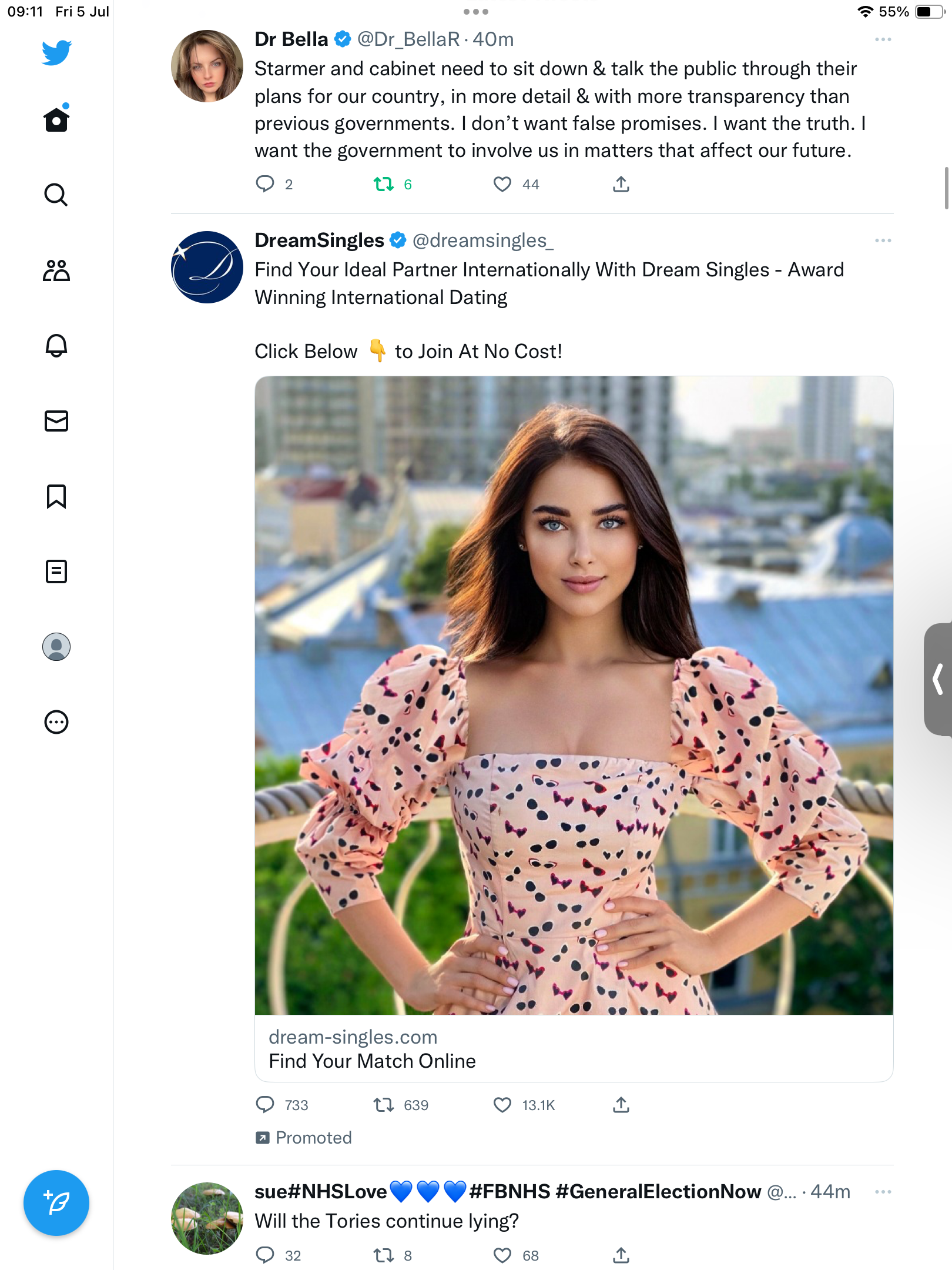Viewport: 952px width, 1270px height.
Task: Expand the side panel chevron handle
Action: [x=938, y=679]
